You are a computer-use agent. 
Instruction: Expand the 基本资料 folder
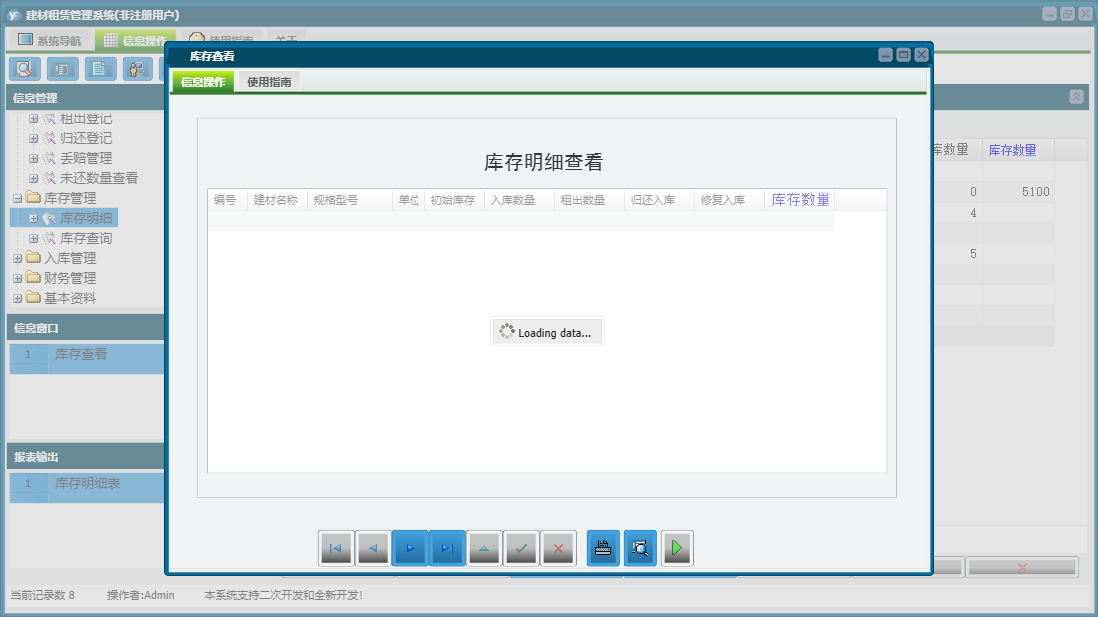tap(18, 298)
